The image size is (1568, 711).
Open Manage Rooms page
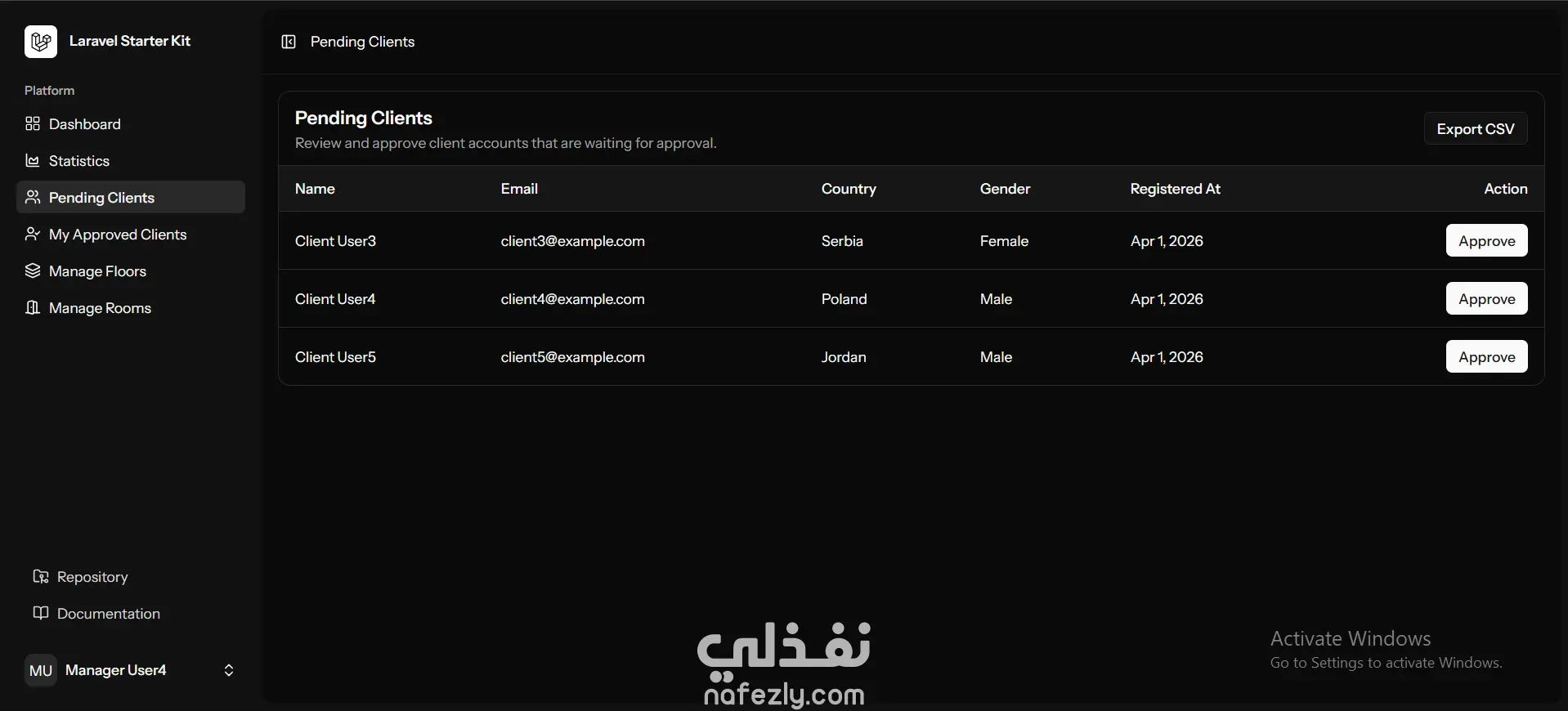click(x=131, y=307)
